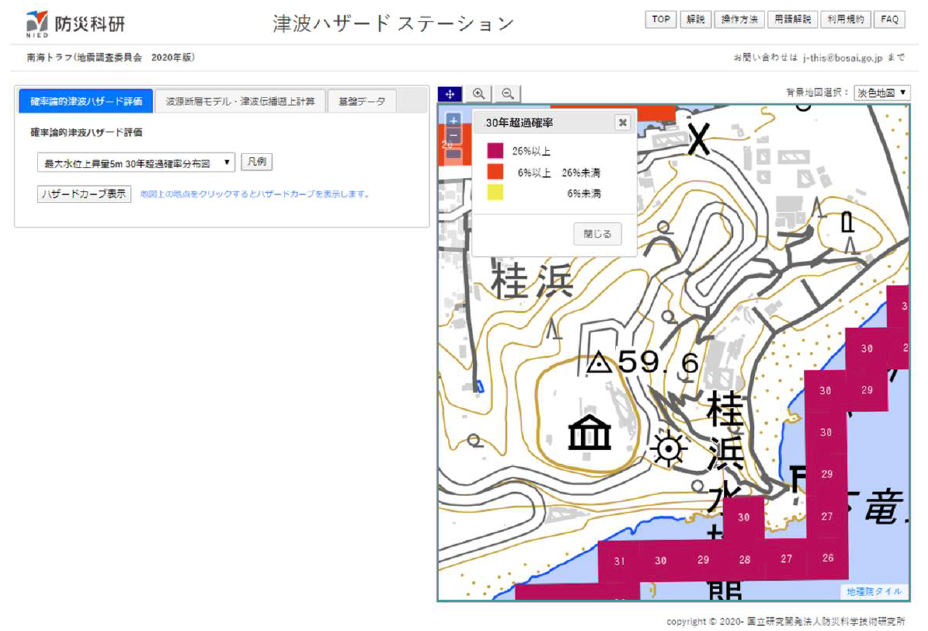Switch to 波源断層モデル・津波伝播遡上計算 tab
The image size is (928, 631).
240,102
